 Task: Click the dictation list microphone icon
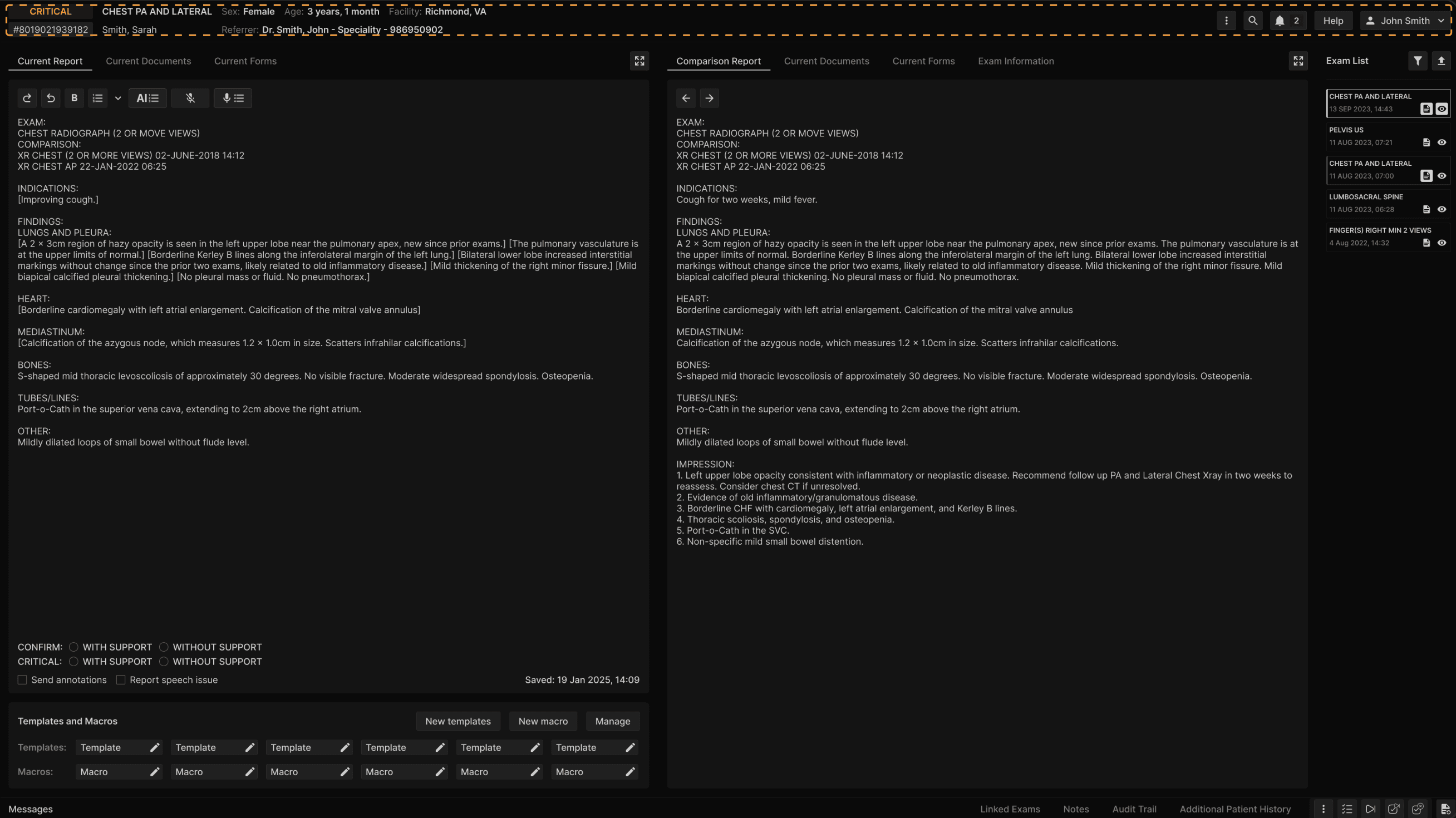[232, 98]
